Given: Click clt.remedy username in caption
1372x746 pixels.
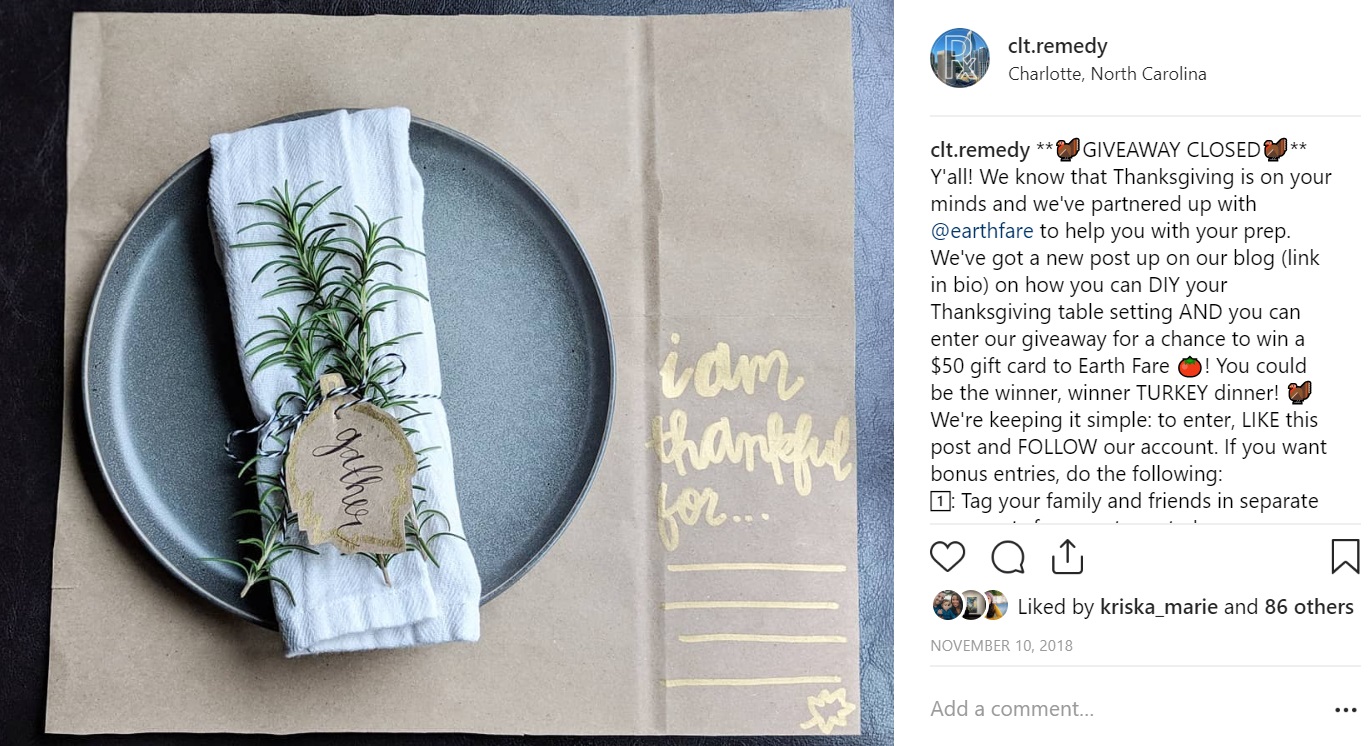Looking at the screenshot, I should [x=980, y=150].
